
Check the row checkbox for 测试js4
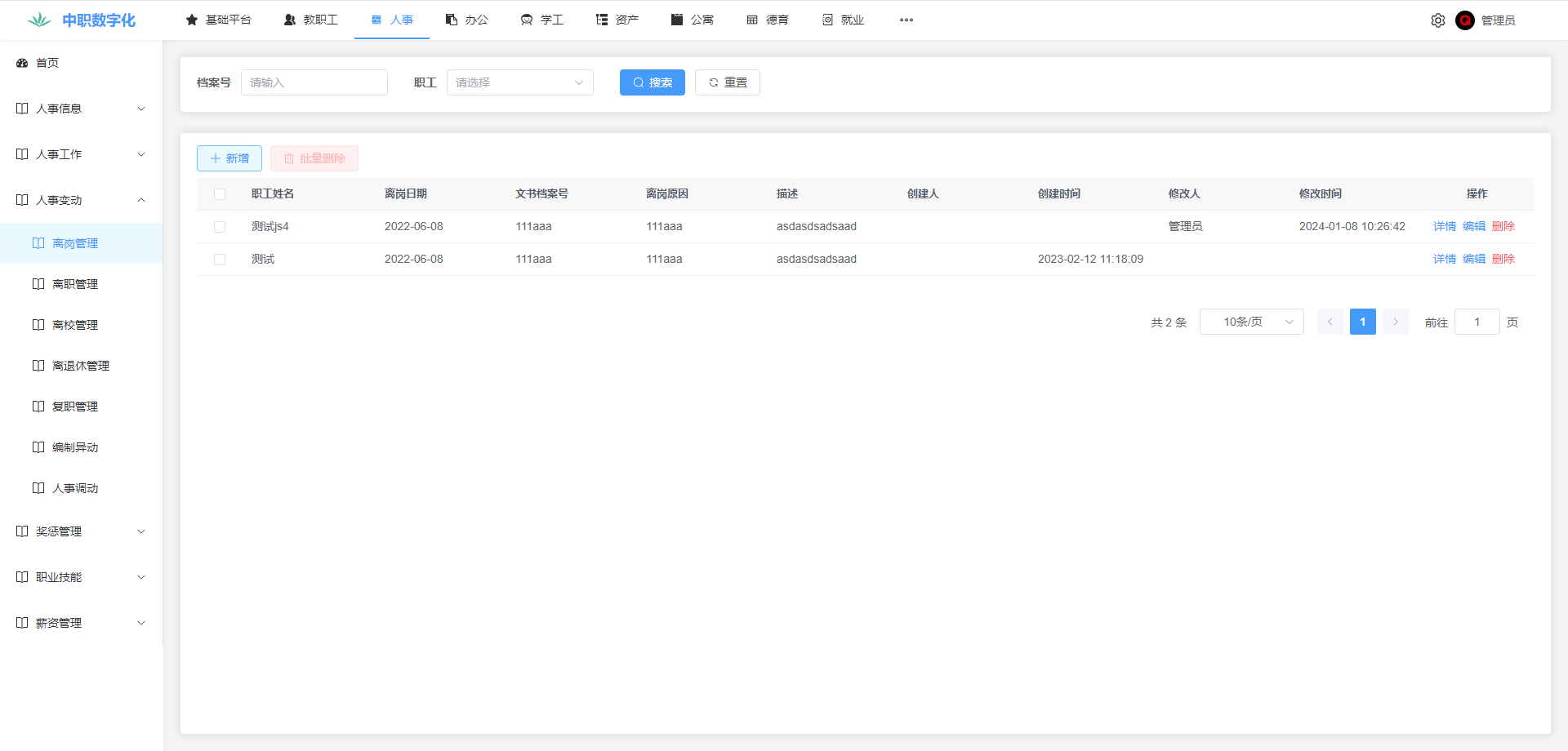click(220, 227)
